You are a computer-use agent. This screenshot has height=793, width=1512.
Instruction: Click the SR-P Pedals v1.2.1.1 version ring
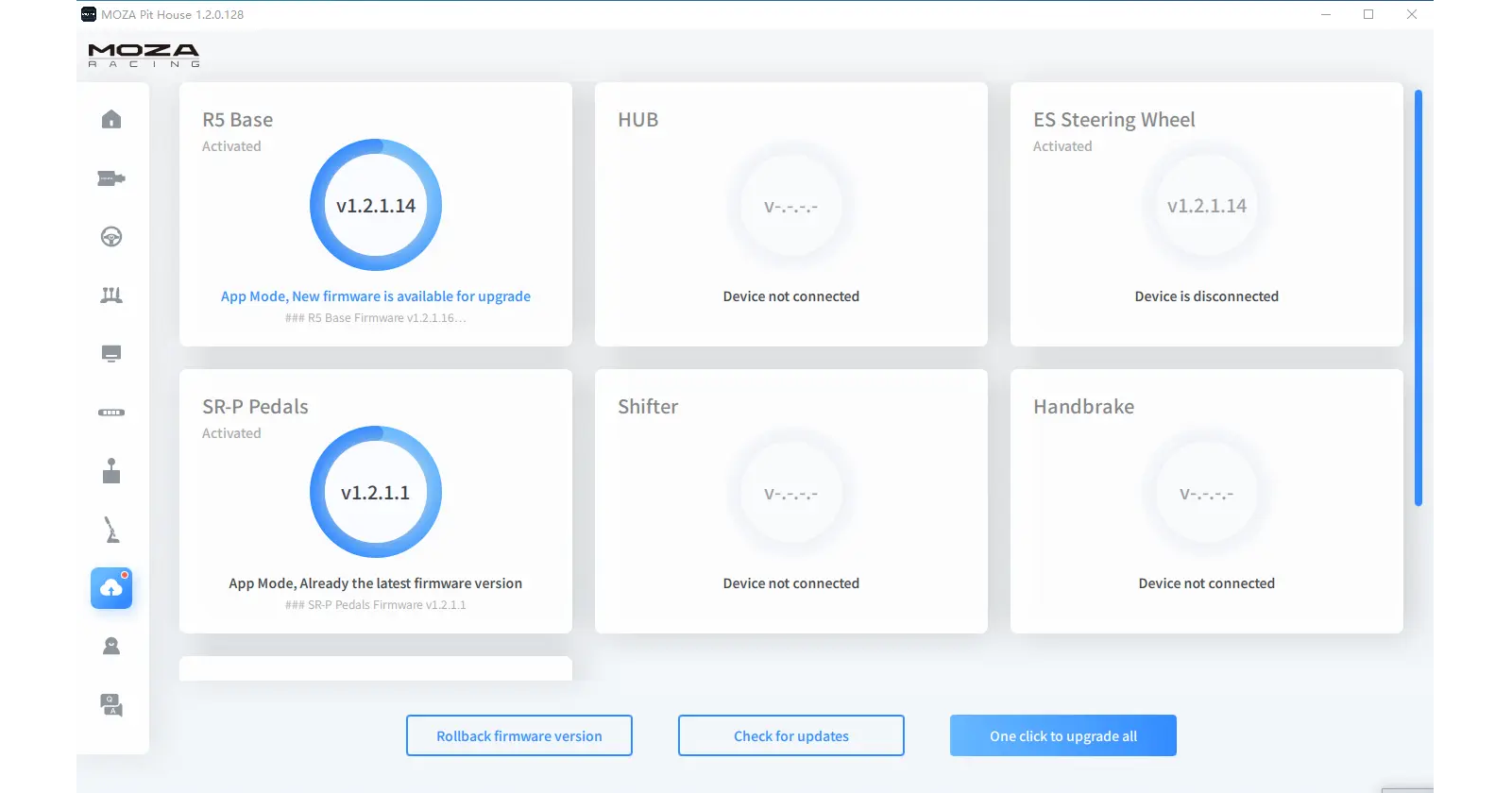click(x=375, y=493)
